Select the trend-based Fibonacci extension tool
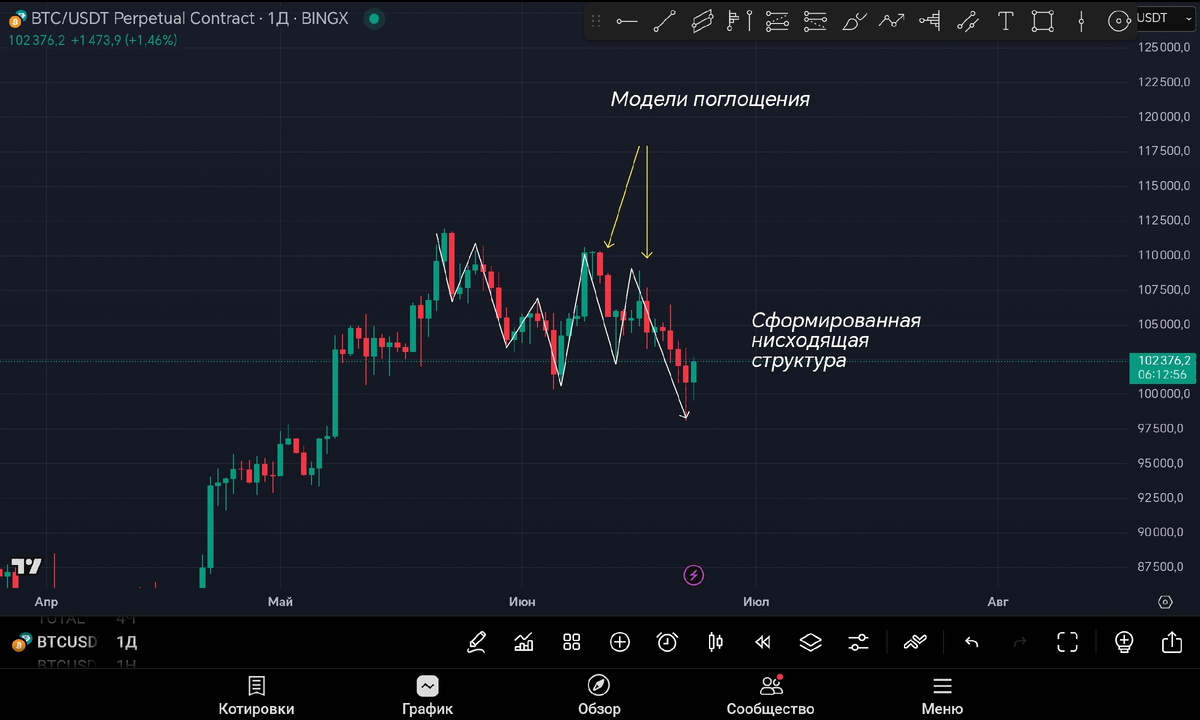This screenshot has height=720, width=1200. point(815,21)
